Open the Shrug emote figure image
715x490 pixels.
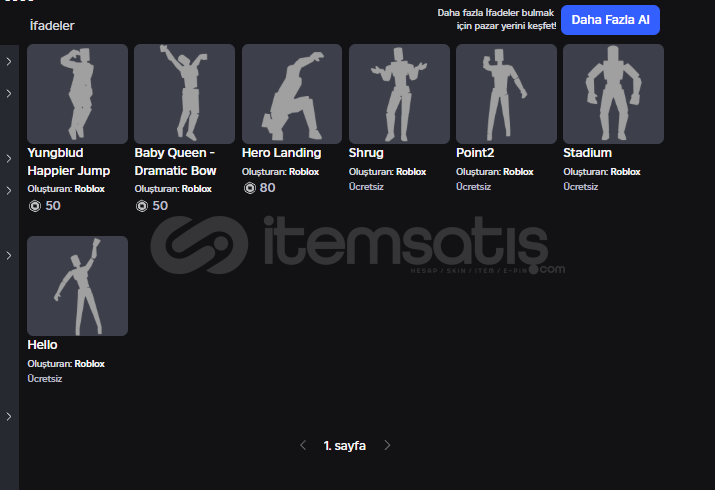(x=398, y=94)
